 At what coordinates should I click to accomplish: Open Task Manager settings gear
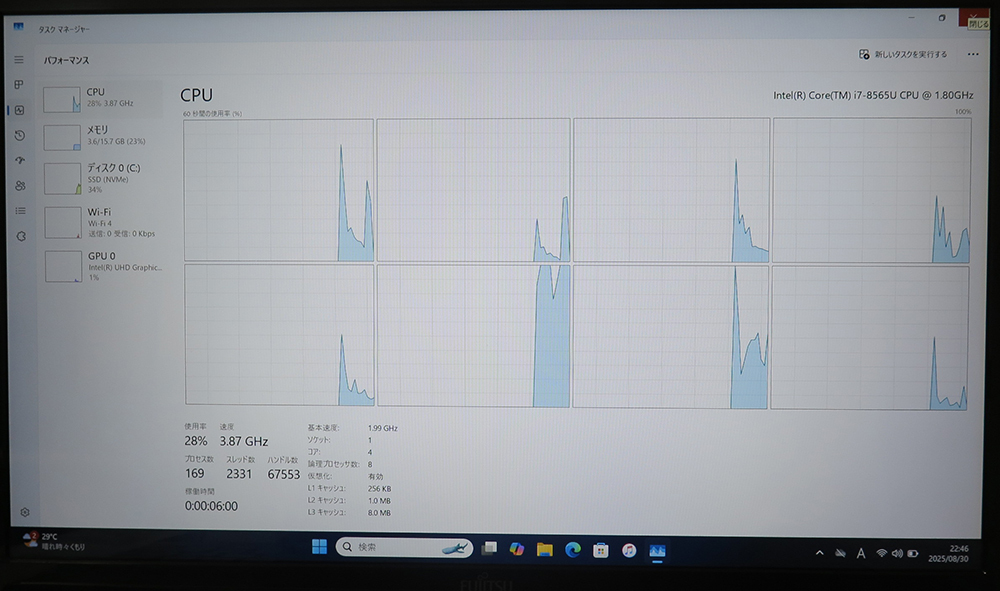[x=25, y=512]
